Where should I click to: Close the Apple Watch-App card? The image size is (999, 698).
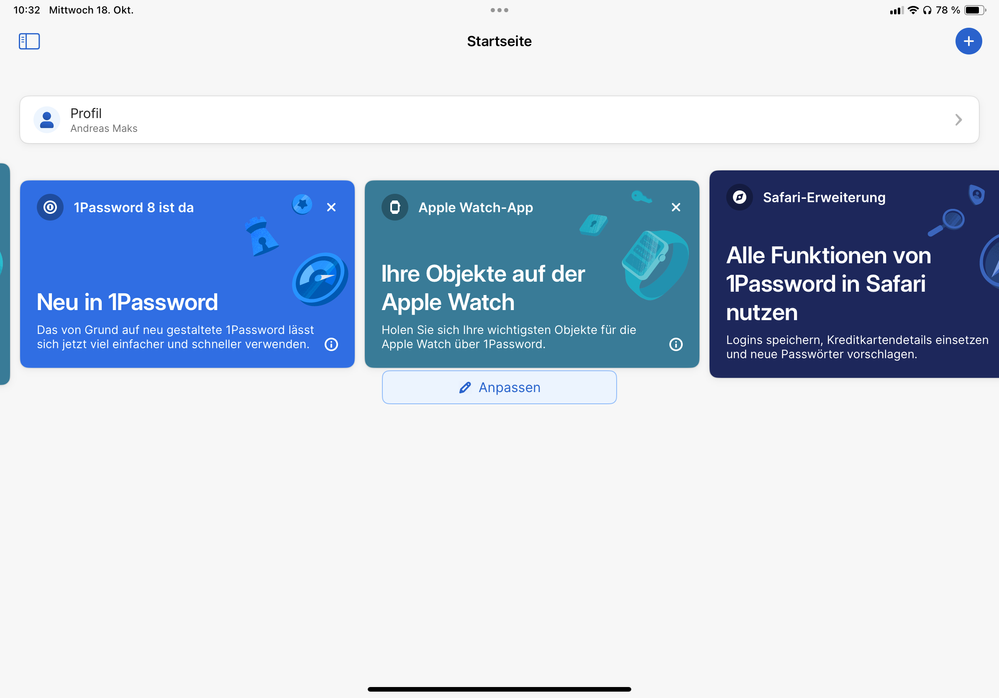coord(676,207)
